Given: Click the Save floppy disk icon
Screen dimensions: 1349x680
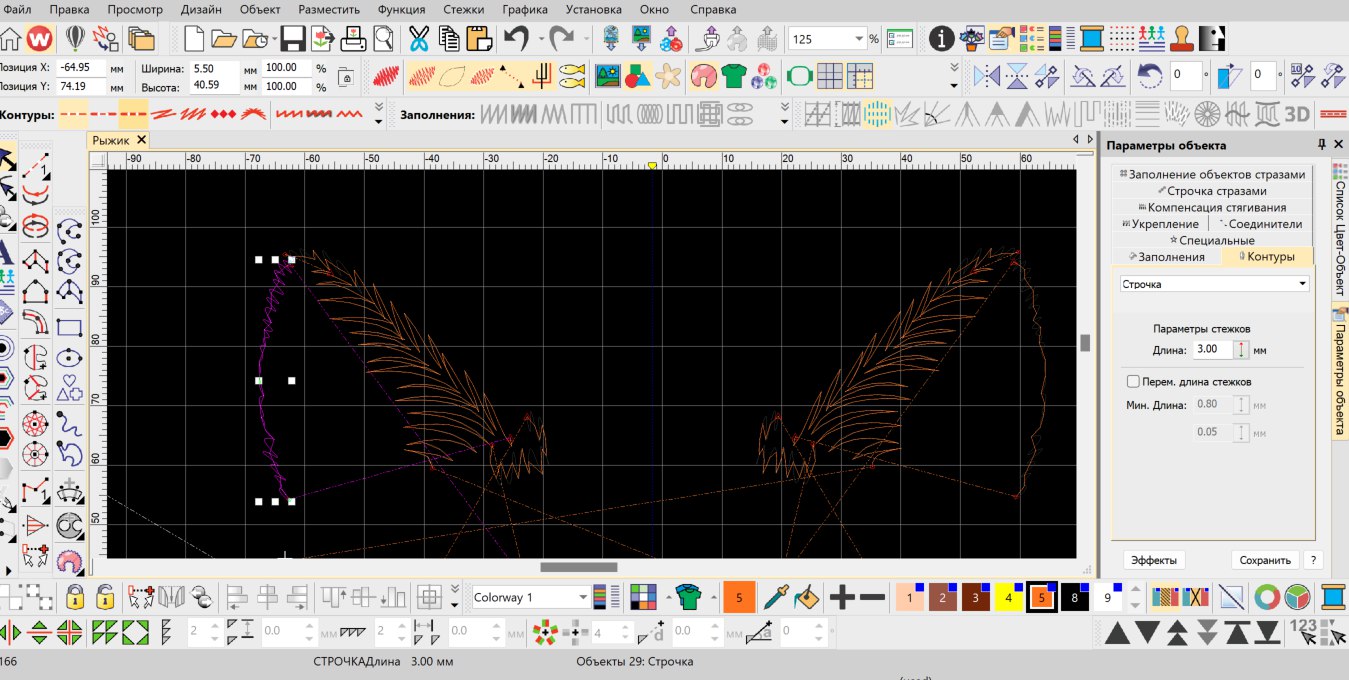Looking at the screenshot, I should tap(293, 39).
